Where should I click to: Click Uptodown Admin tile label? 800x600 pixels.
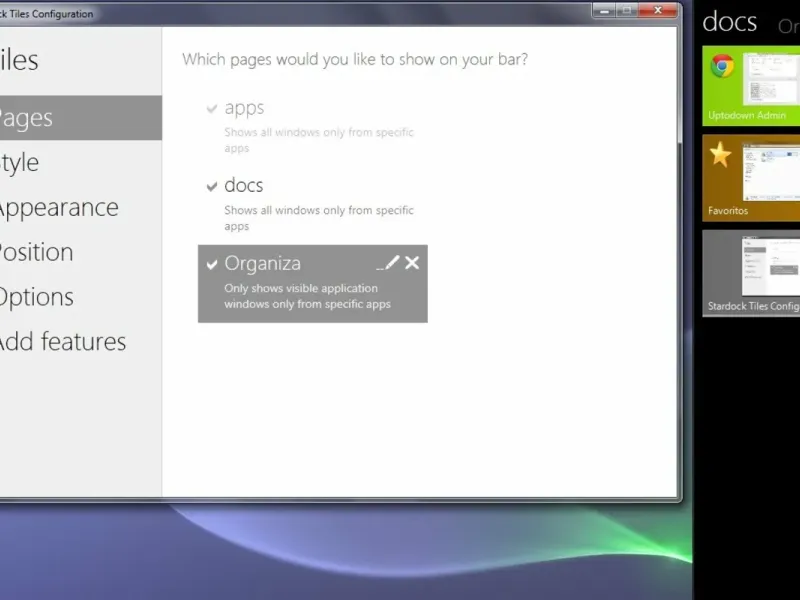click(x=747, y=115)
